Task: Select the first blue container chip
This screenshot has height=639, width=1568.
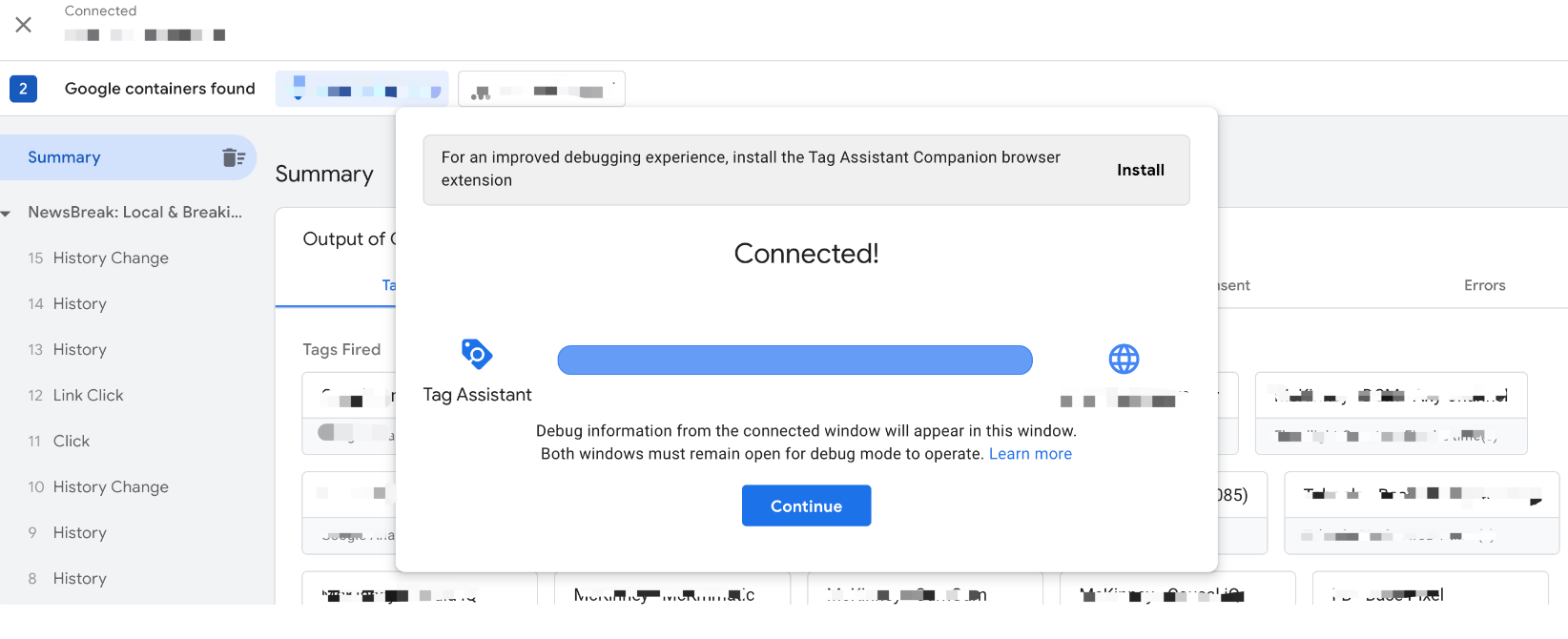Action: (362, 89)
